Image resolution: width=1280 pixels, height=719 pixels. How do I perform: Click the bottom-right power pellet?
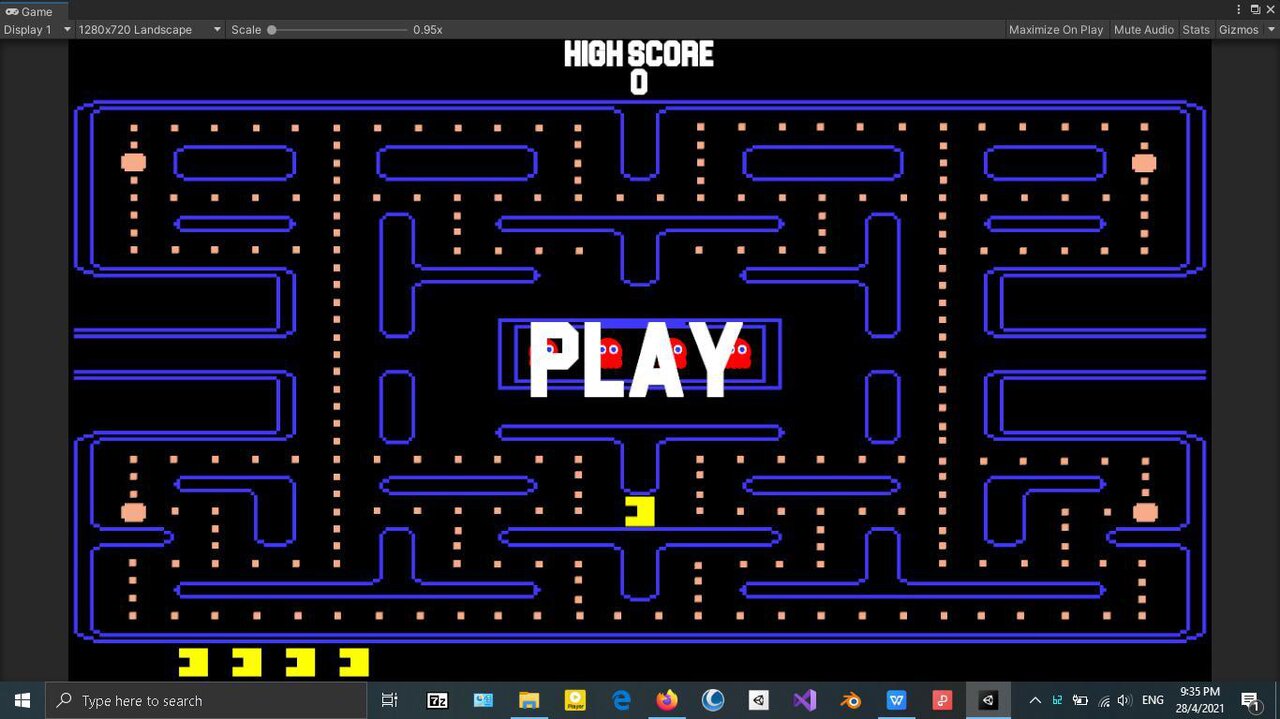click(1145, 512)
